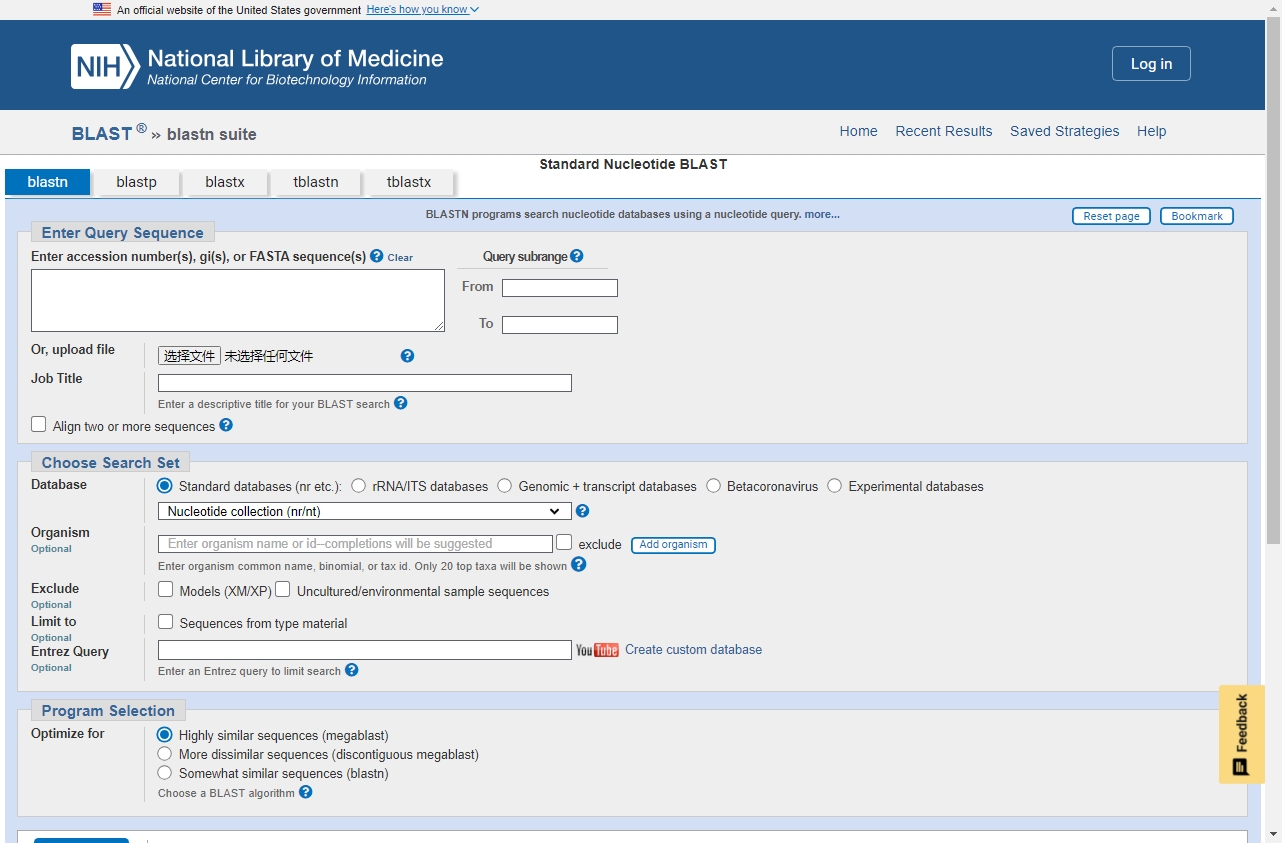Click the Organism name input field

point(355,544)
